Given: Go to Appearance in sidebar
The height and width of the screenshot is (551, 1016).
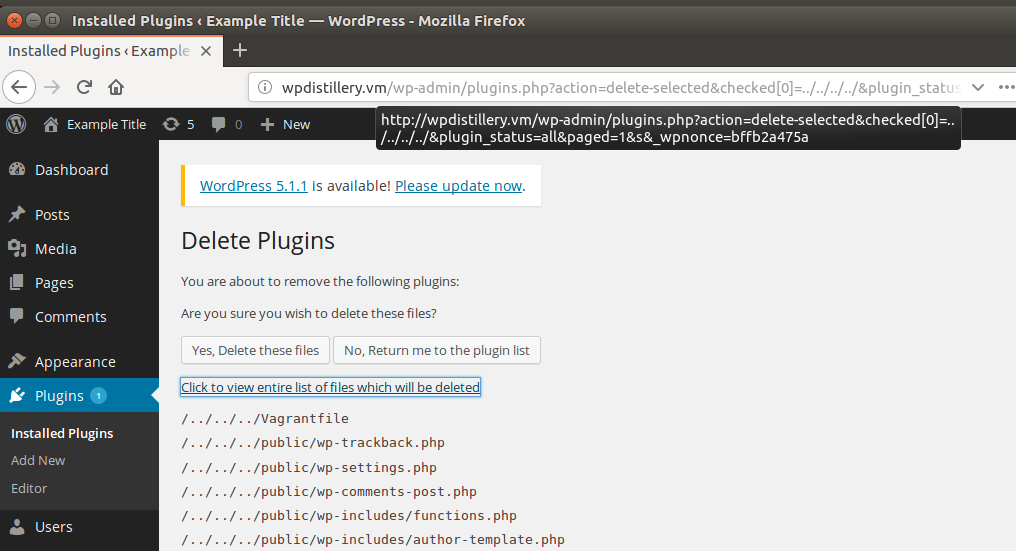Looking at the screenshot, I should [75, 362].
